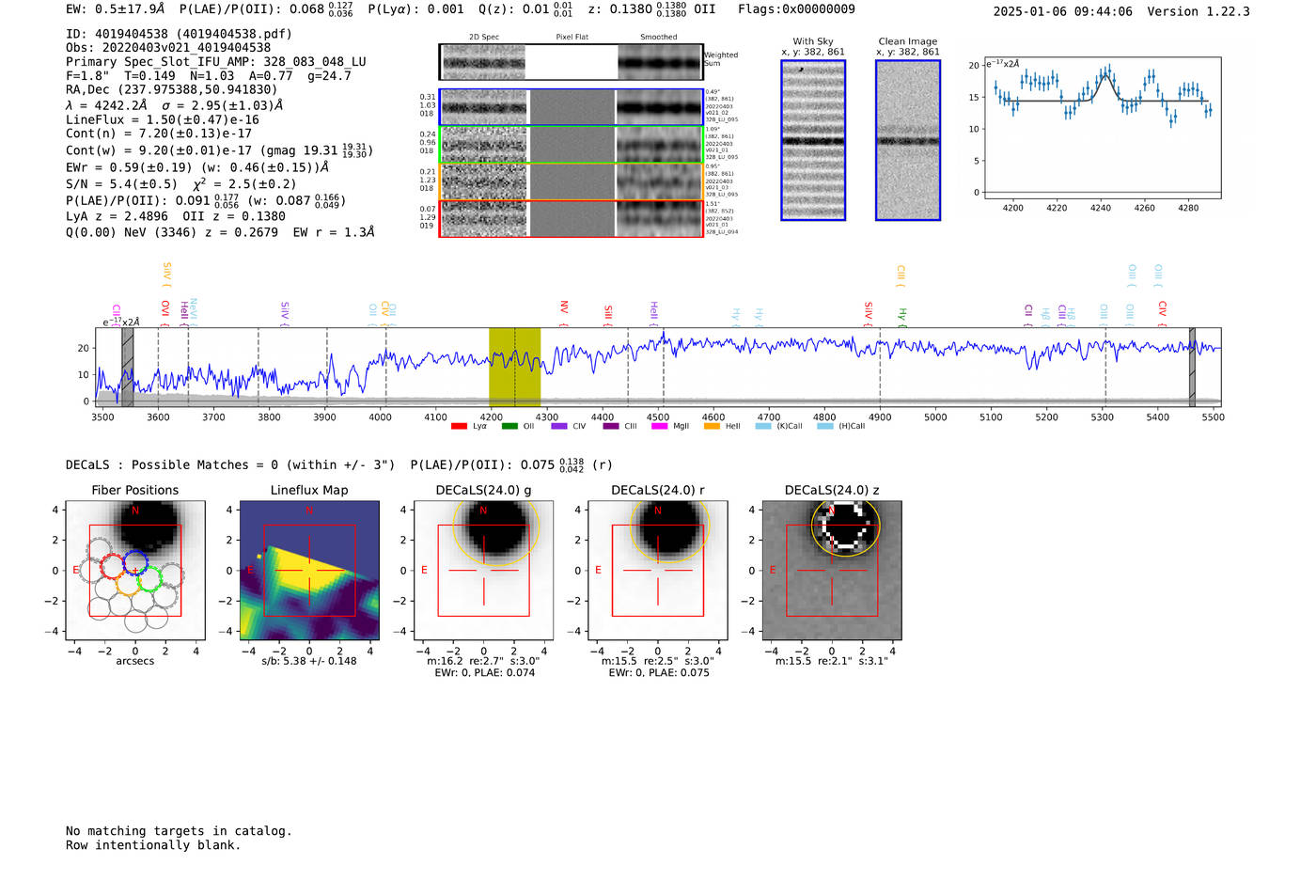1316x896 pixels.
Task: Click the Lineflux Map panel
Action: pyautogui.click(x=309, y=571)
